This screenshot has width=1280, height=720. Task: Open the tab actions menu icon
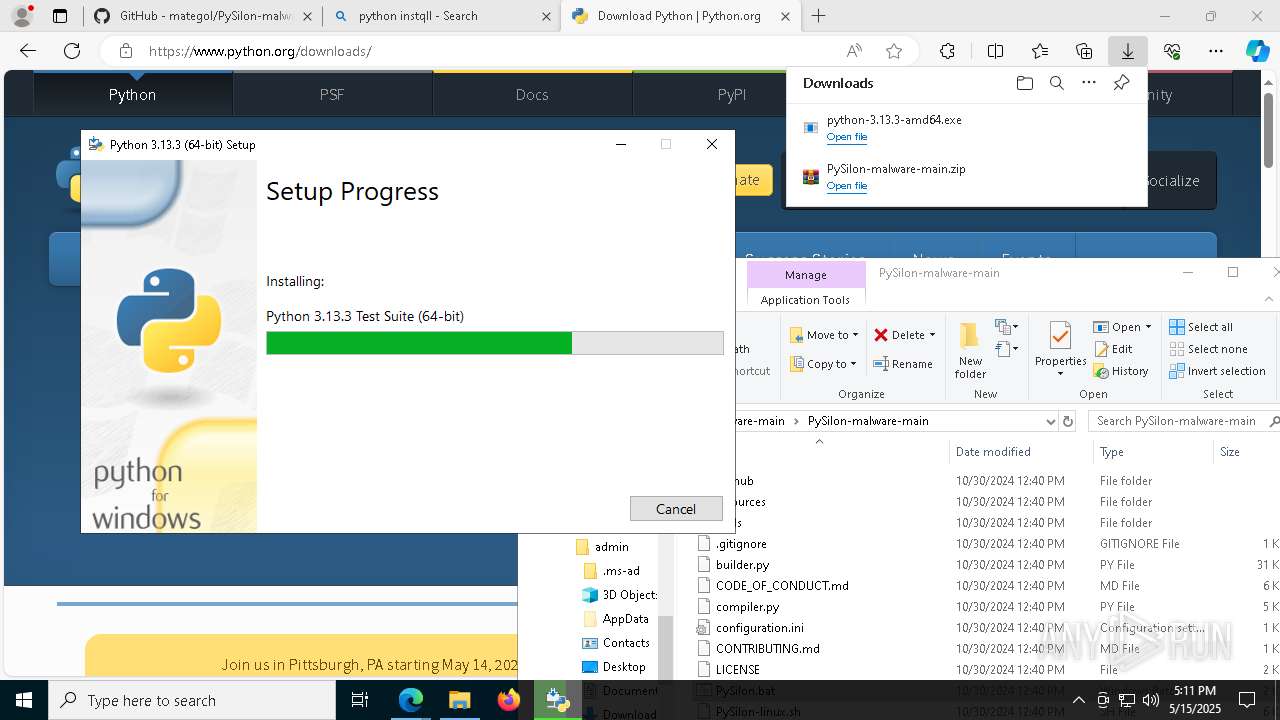point(59,16)
